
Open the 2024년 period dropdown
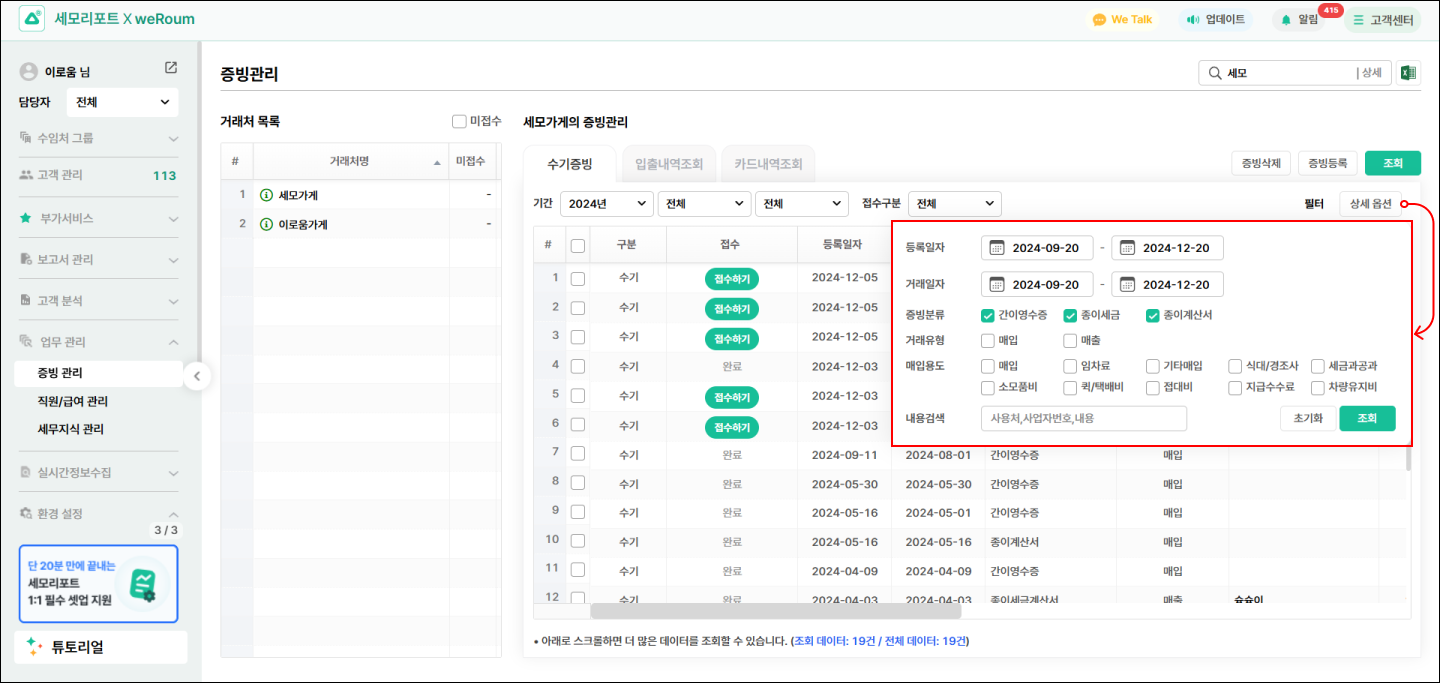coord(606,204)
